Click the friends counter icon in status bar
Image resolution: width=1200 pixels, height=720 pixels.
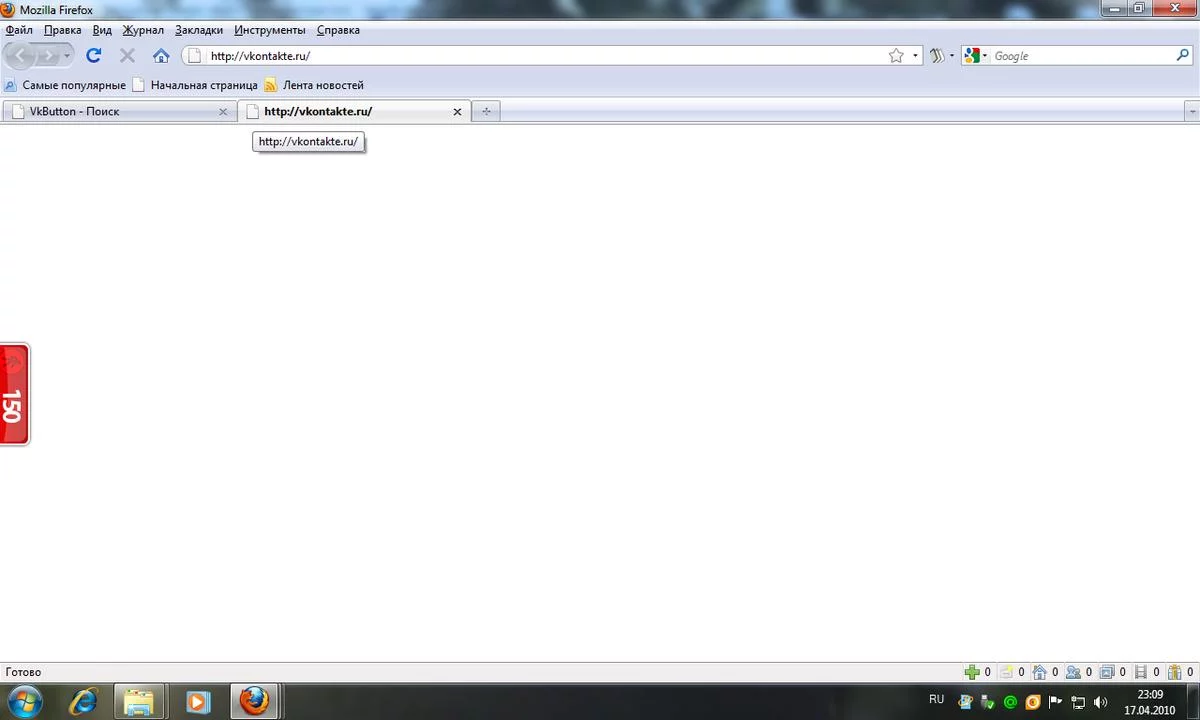click(1079, 672)
